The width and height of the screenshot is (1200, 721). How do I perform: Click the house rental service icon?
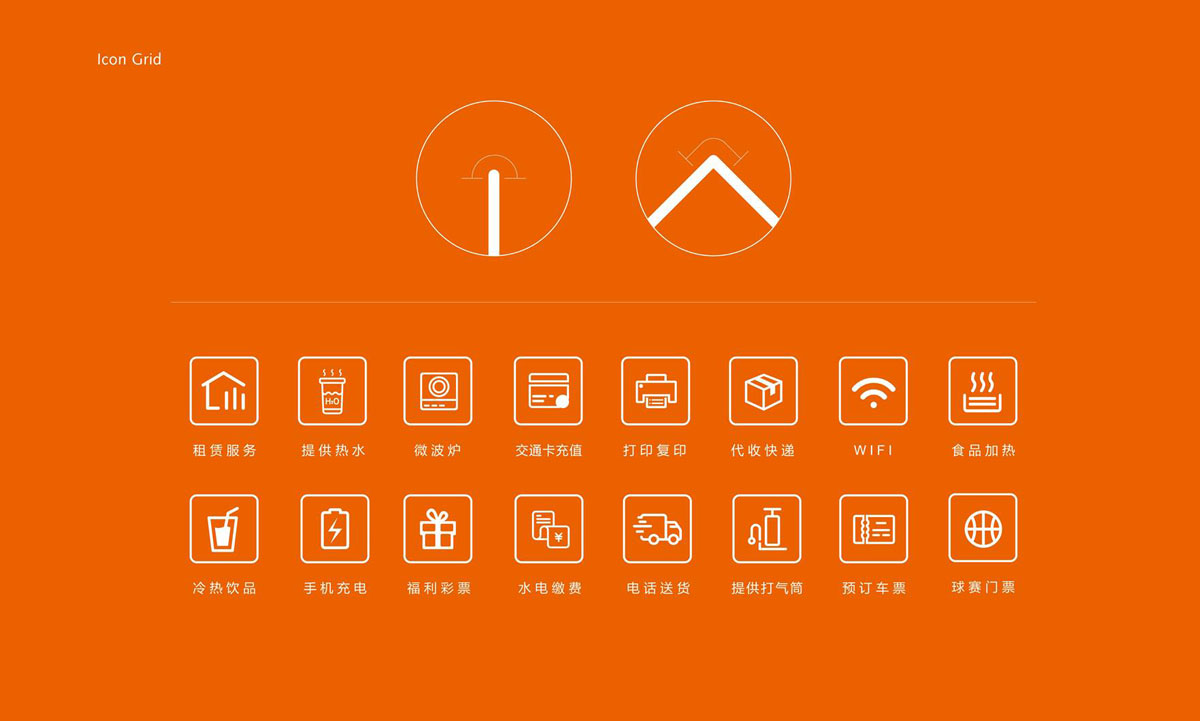(x=224, y=391)
